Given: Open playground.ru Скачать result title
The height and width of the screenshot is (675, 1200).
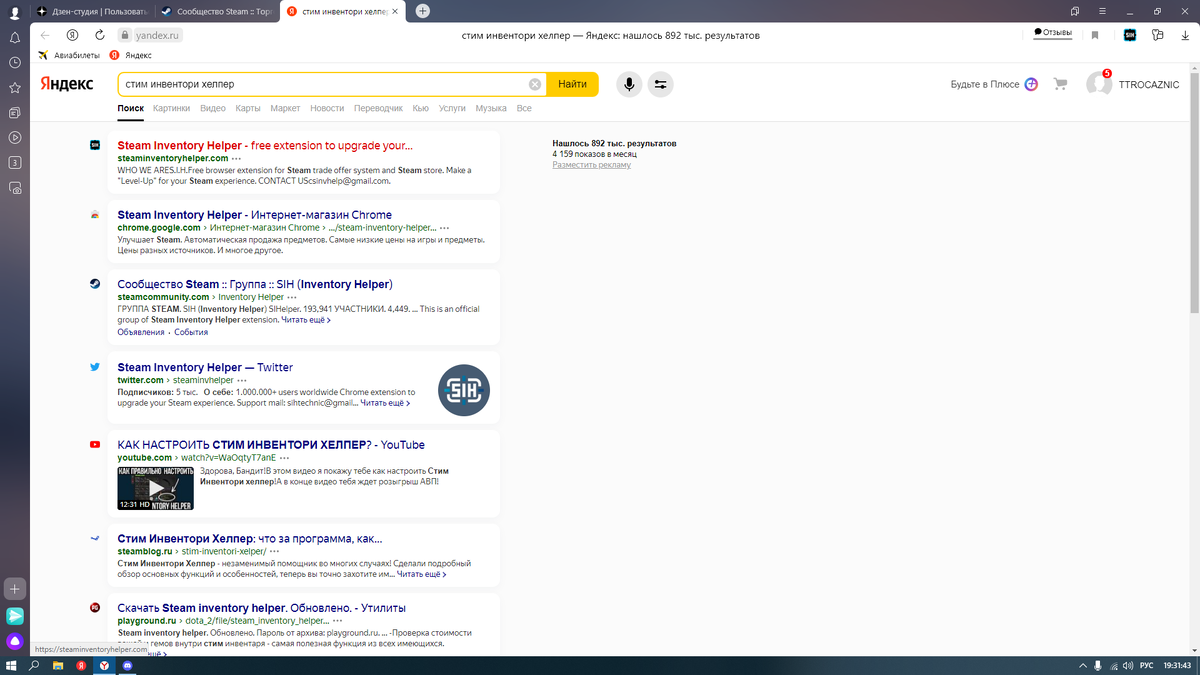Looking at the screenshot, I should point(262,608).
